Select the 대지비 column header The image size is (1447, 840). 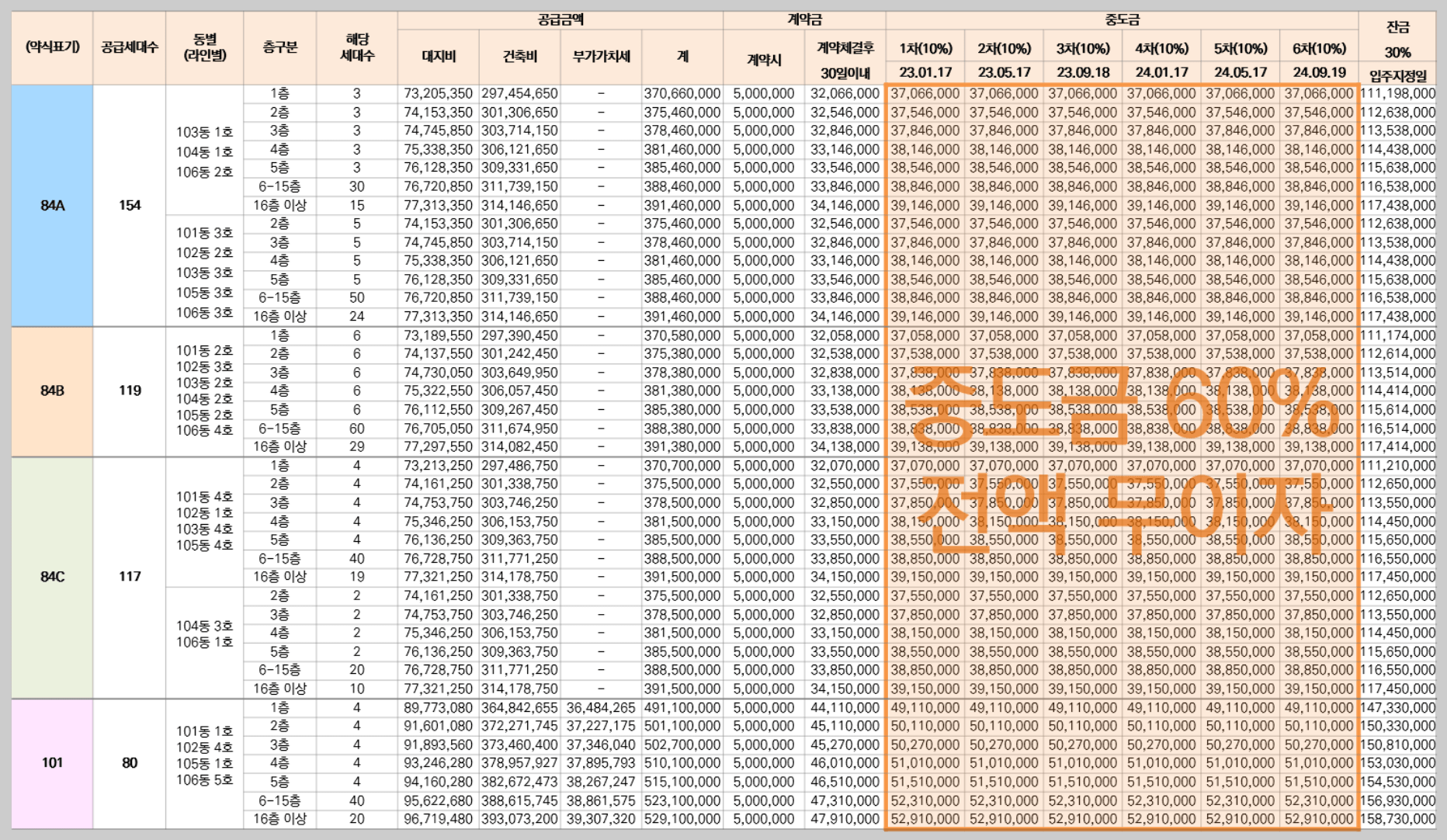pos(439,57)
